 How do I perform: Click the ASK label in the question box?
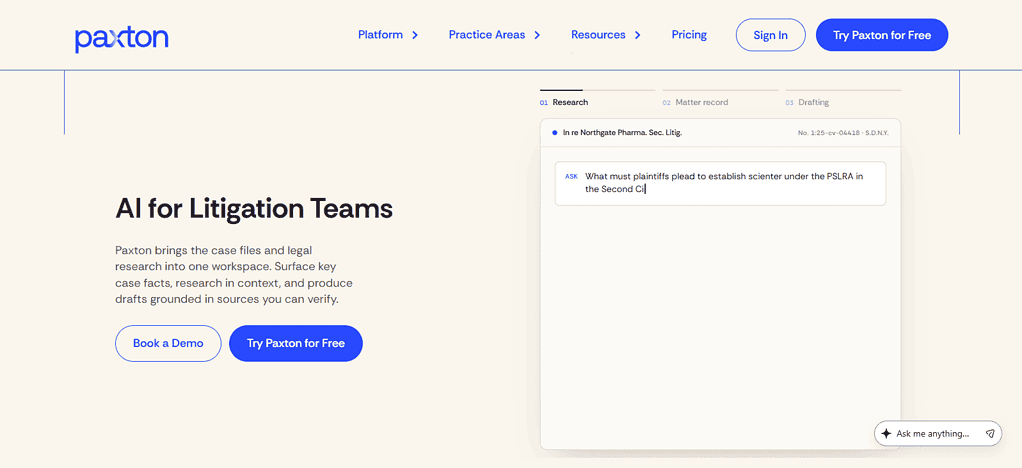pyautogui.click(x=571, y=177)
